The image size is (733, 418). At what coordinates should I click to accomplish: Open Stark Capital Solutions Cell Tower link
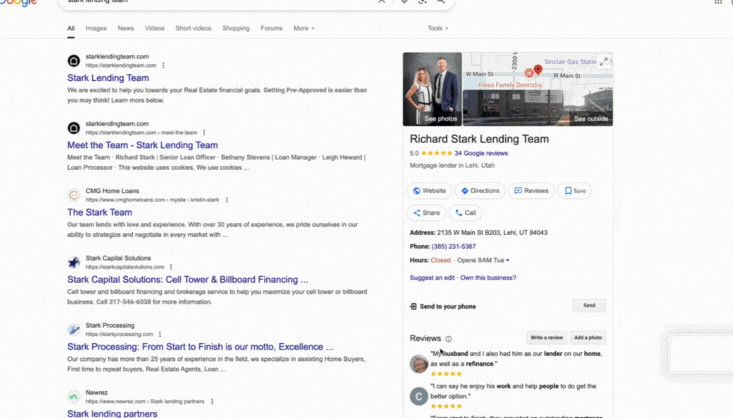point(187,280)
